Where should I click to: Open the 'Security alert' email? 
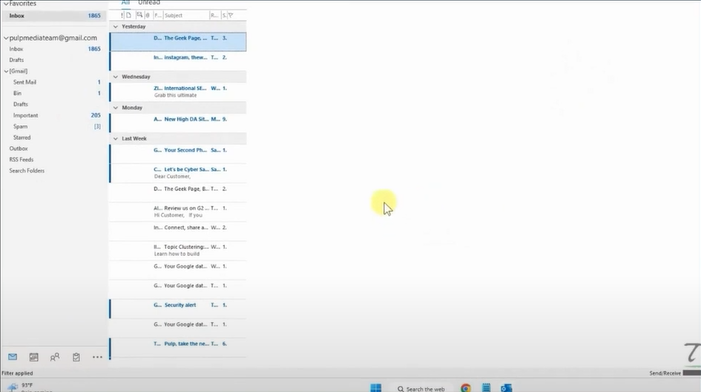(178, 308)
